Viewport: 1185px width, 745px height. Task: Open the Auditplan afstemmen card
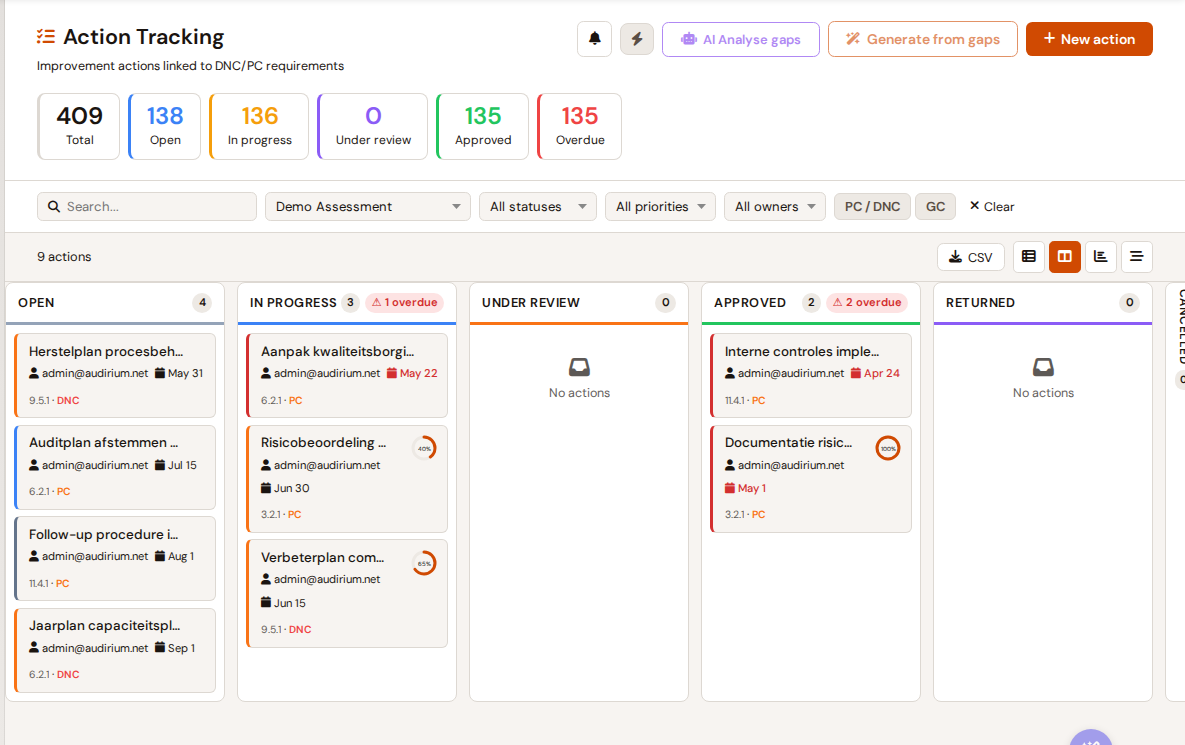115,467
